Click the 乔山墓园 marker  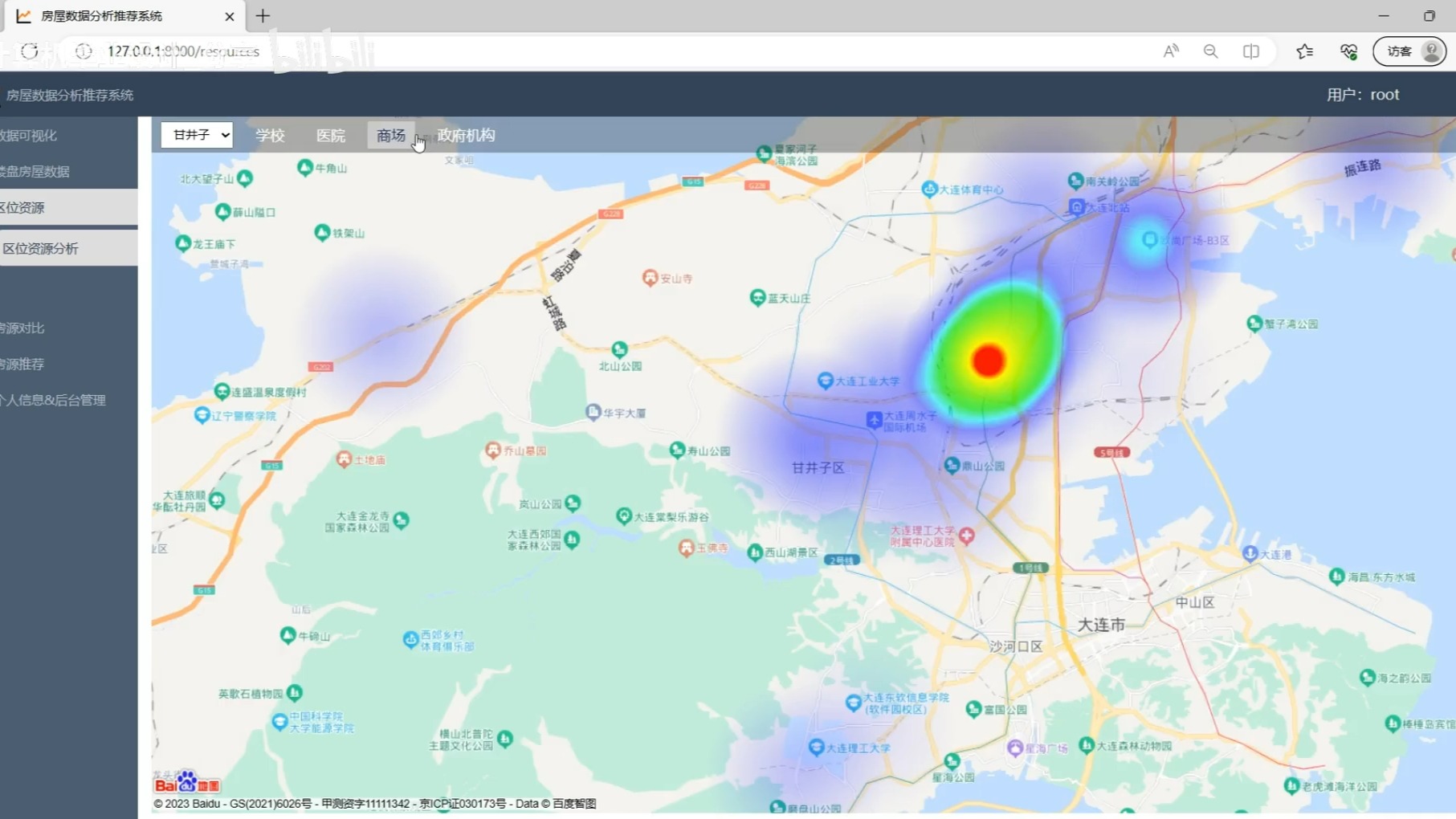(492, 450)
